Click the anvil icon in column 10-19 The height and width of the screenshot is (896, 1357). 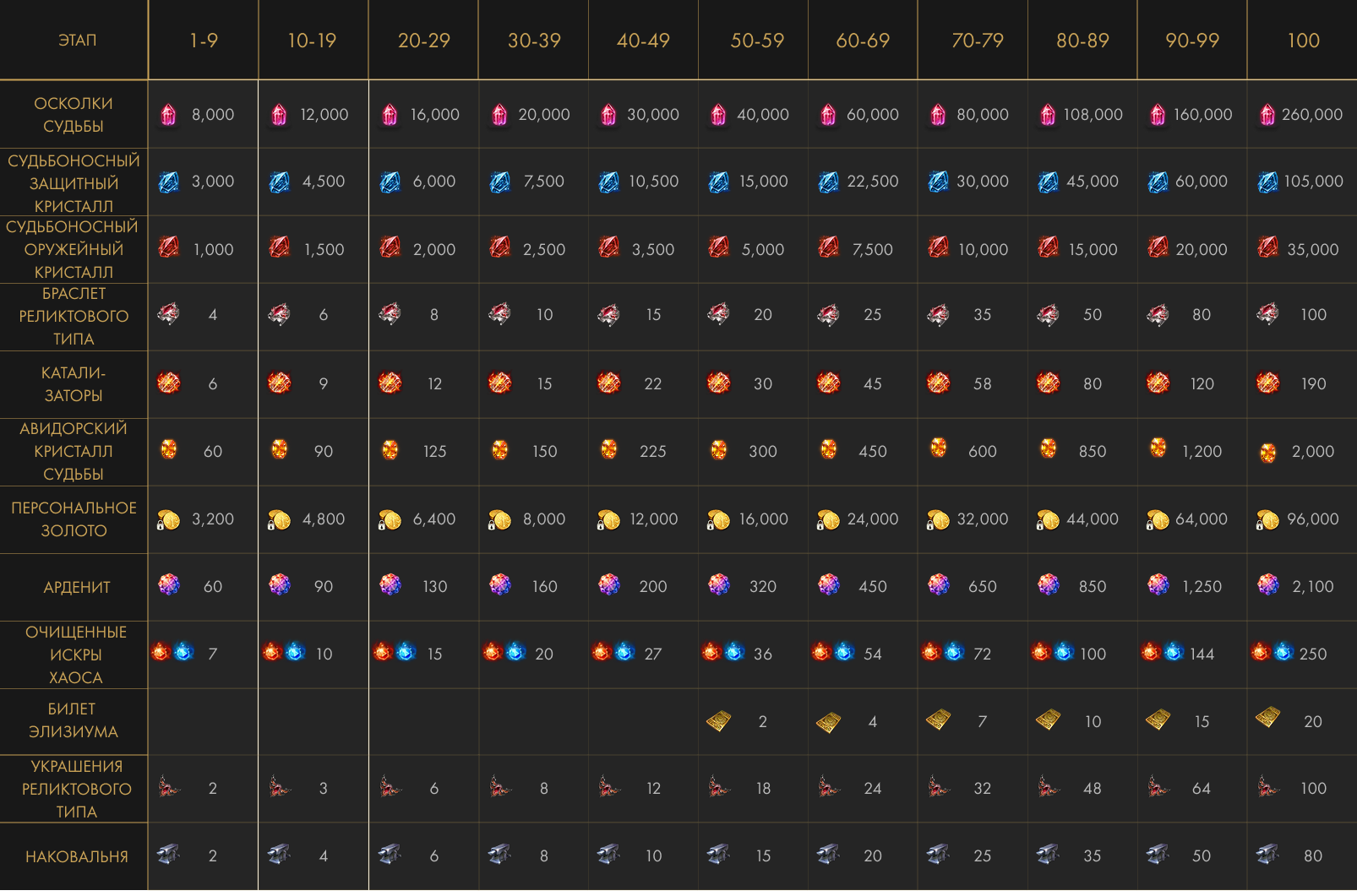coord(279,855)
